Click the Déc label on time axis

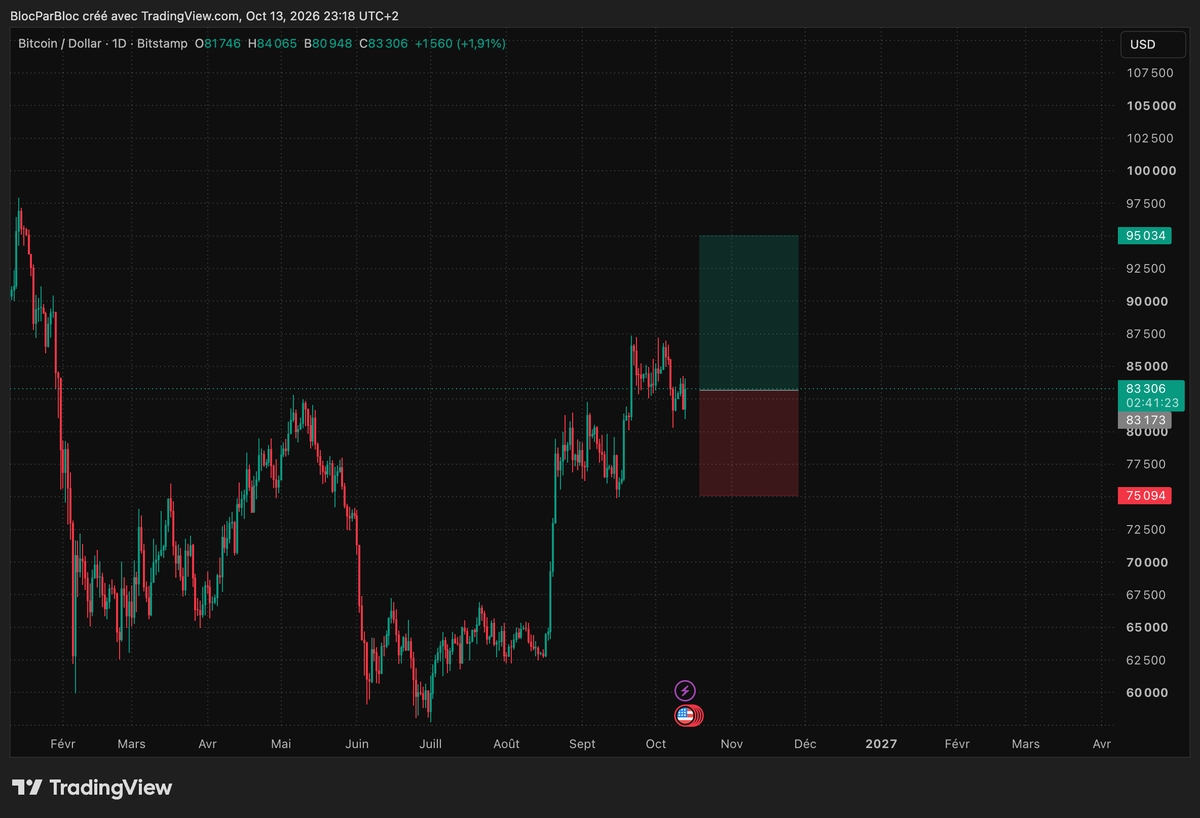(x=805, y=744)
